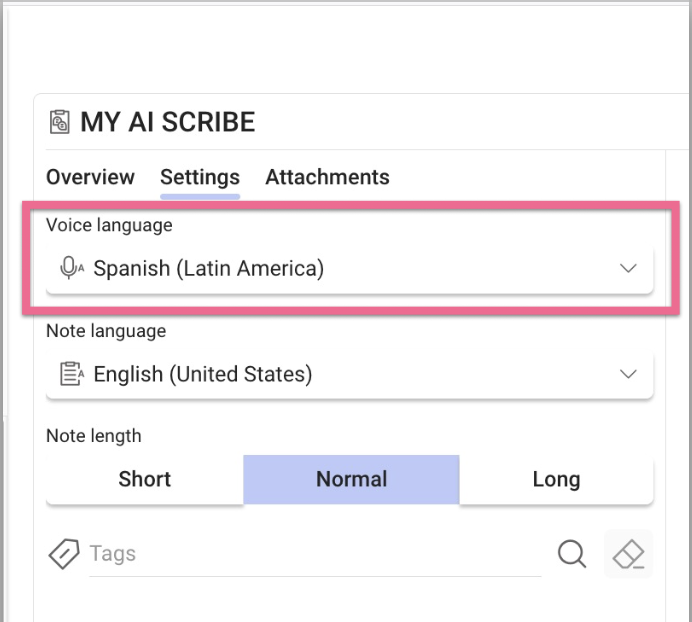Expand the Note language chevron

click(x=628, y=374)
